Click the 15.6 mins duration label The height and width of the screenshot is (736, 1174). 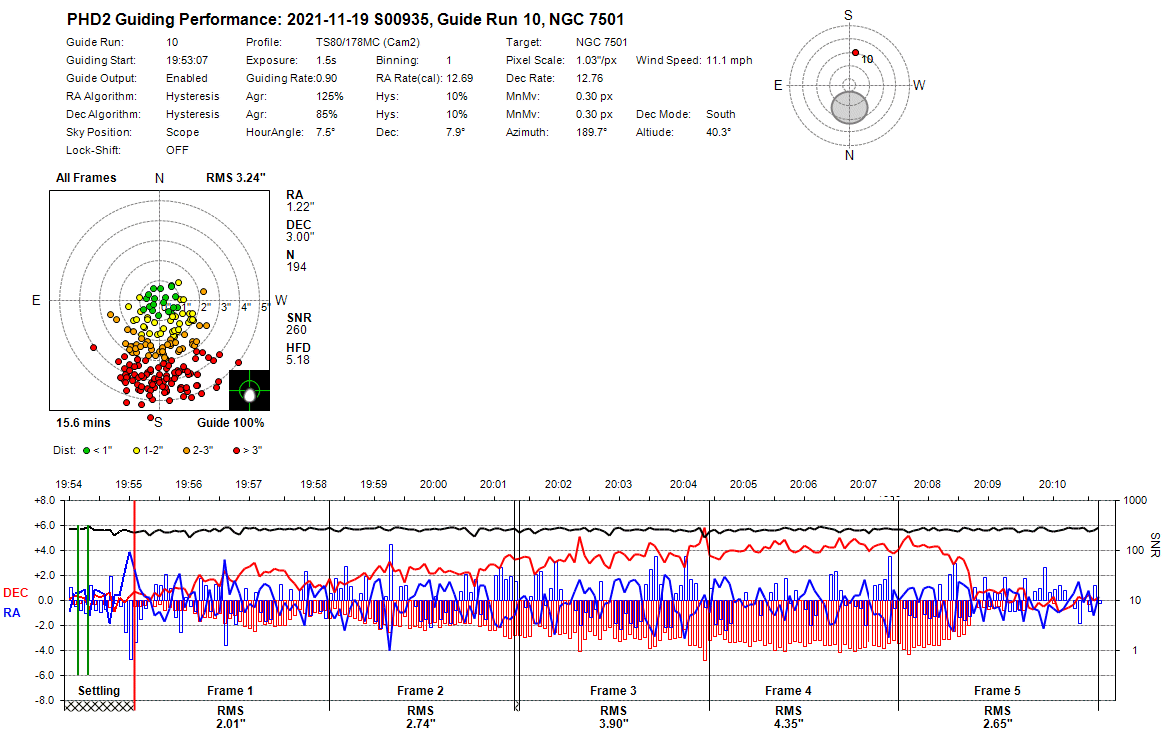coord(83,422)
